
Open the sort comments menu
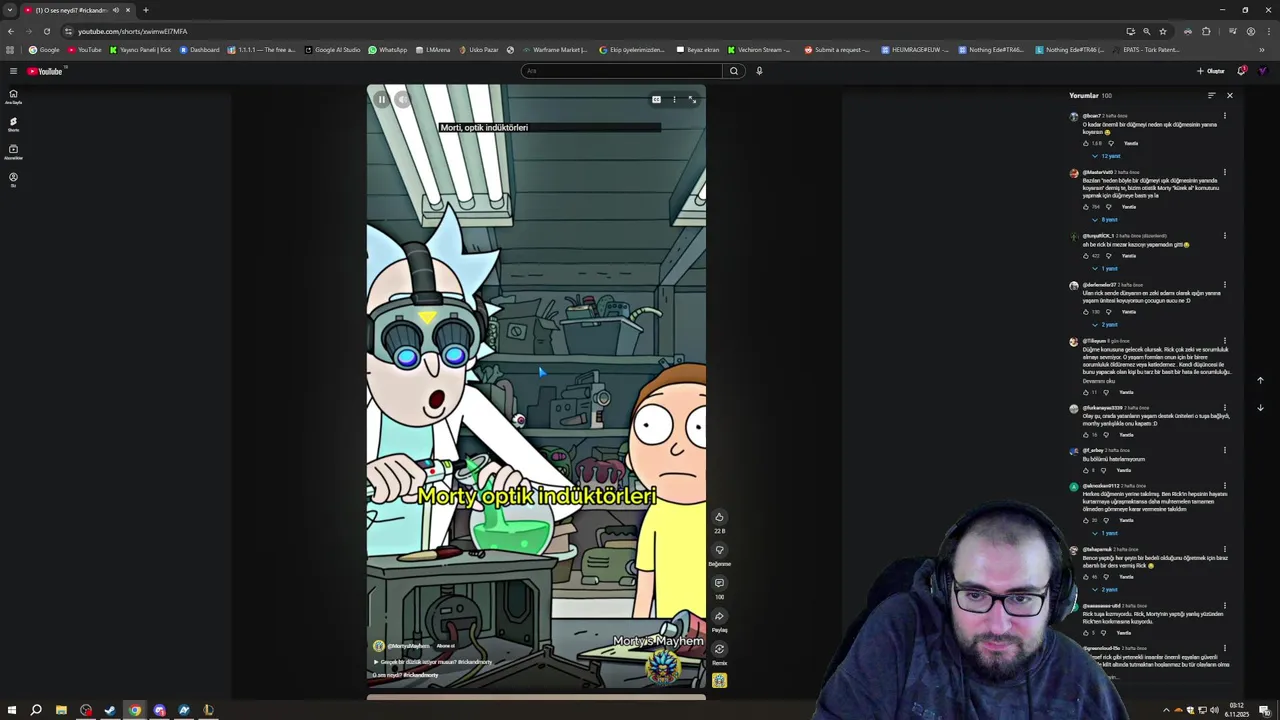click(1211, 96)
